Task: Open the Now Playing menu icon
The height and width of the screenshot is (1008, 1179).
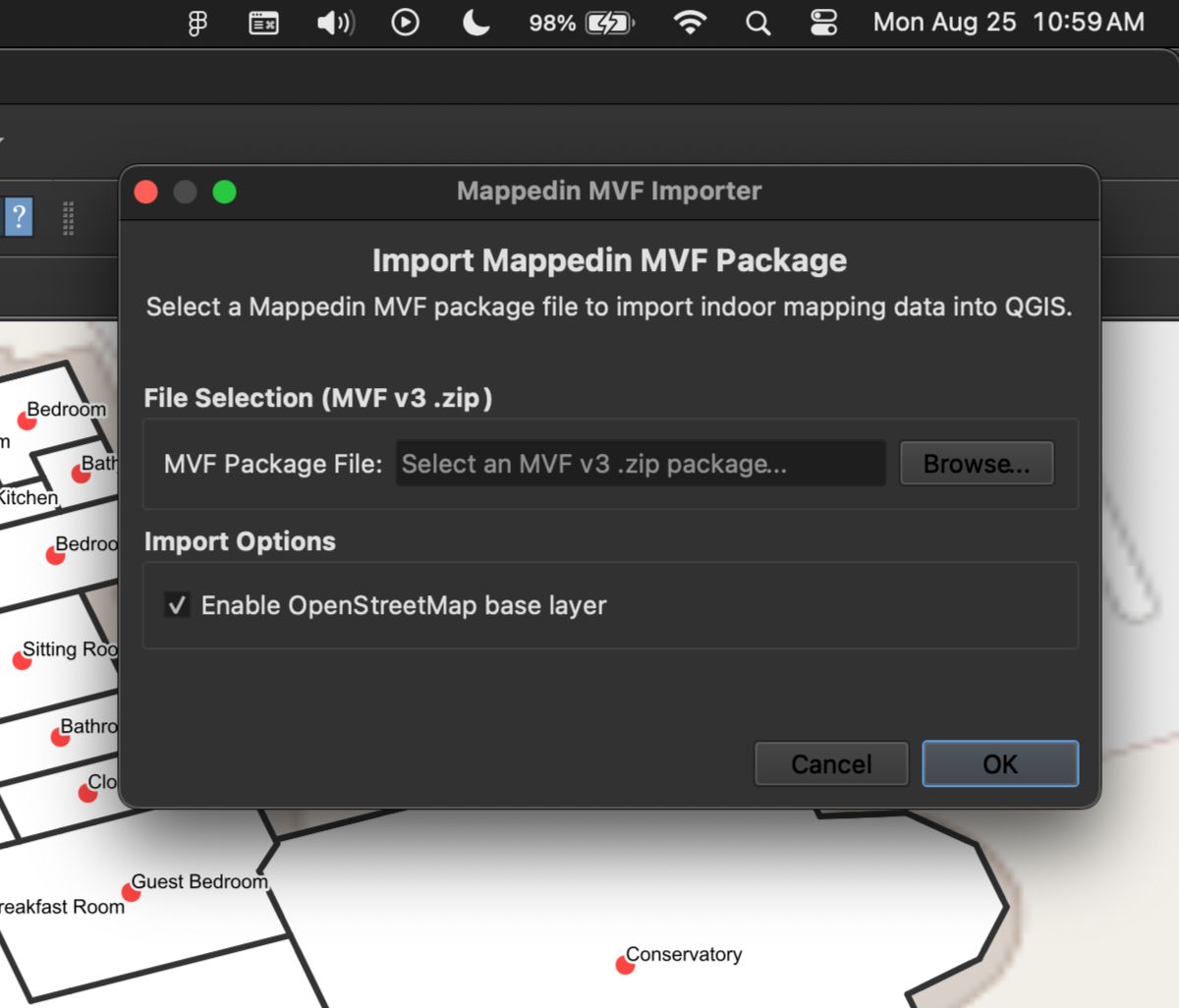Action: pos(405,23)
